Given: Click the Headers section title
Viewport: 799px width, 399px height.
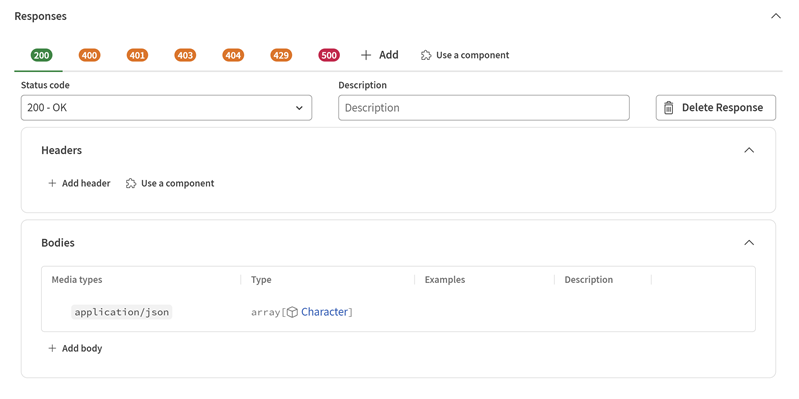Looking at the screenshot, I should pos(62,150).
